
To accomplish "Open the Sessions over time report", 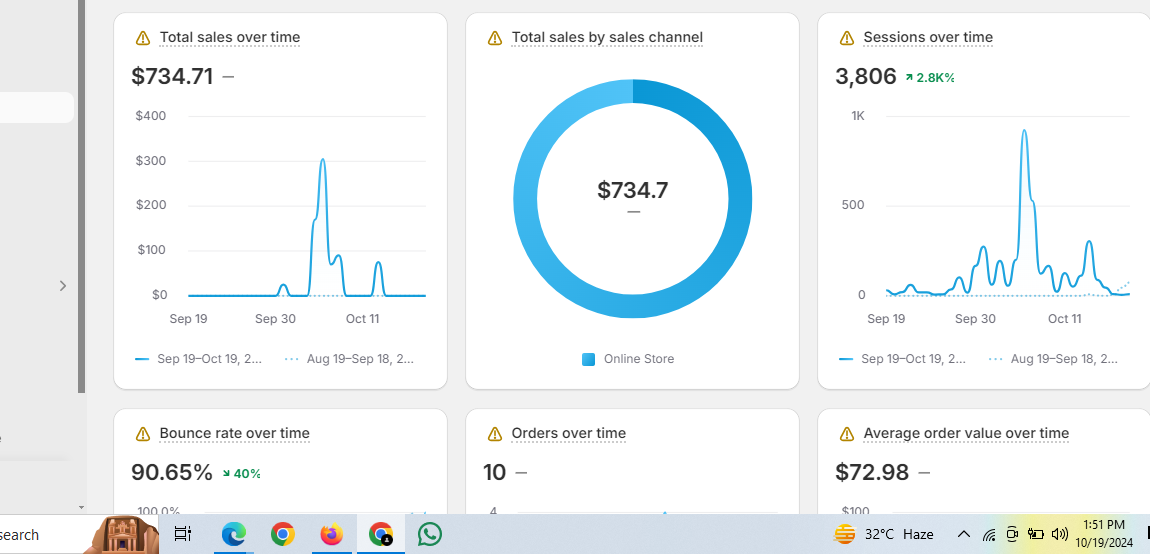I will tap(928, 38).
